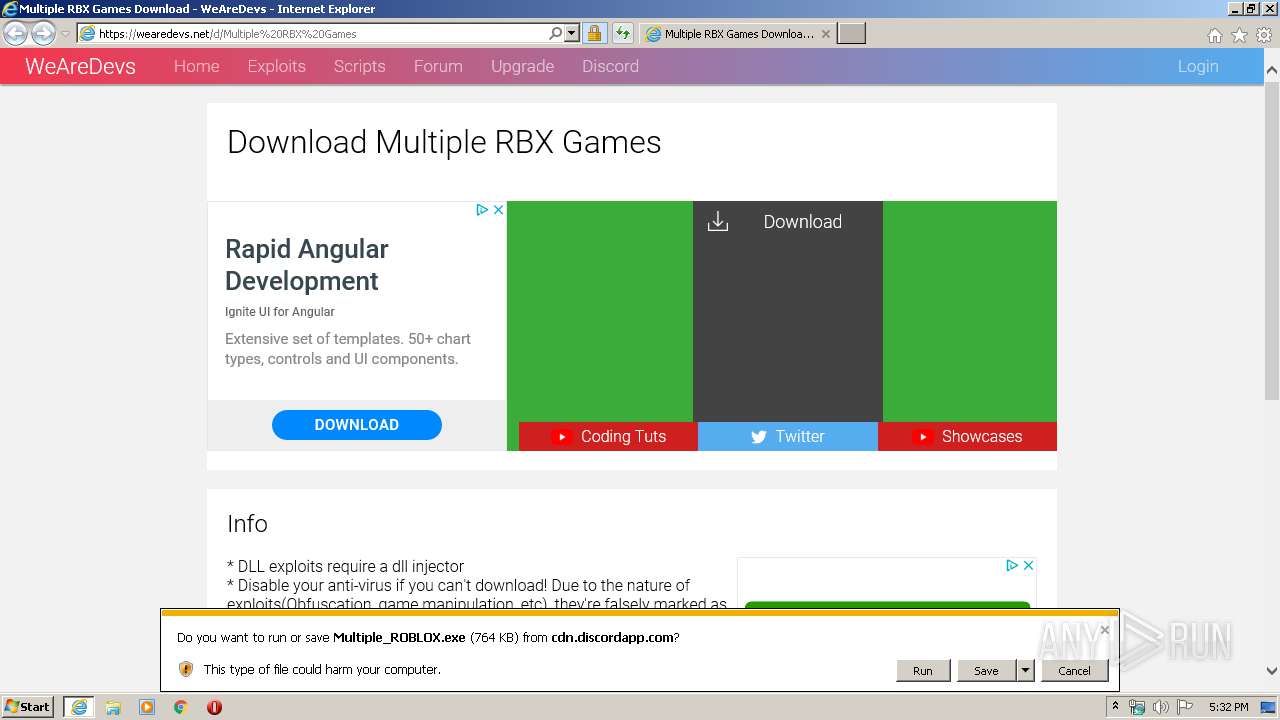Image resolution: width=1280 pixels, height=720 pixels.
Task: Open the Twitter link button
Action: point(788,436)
